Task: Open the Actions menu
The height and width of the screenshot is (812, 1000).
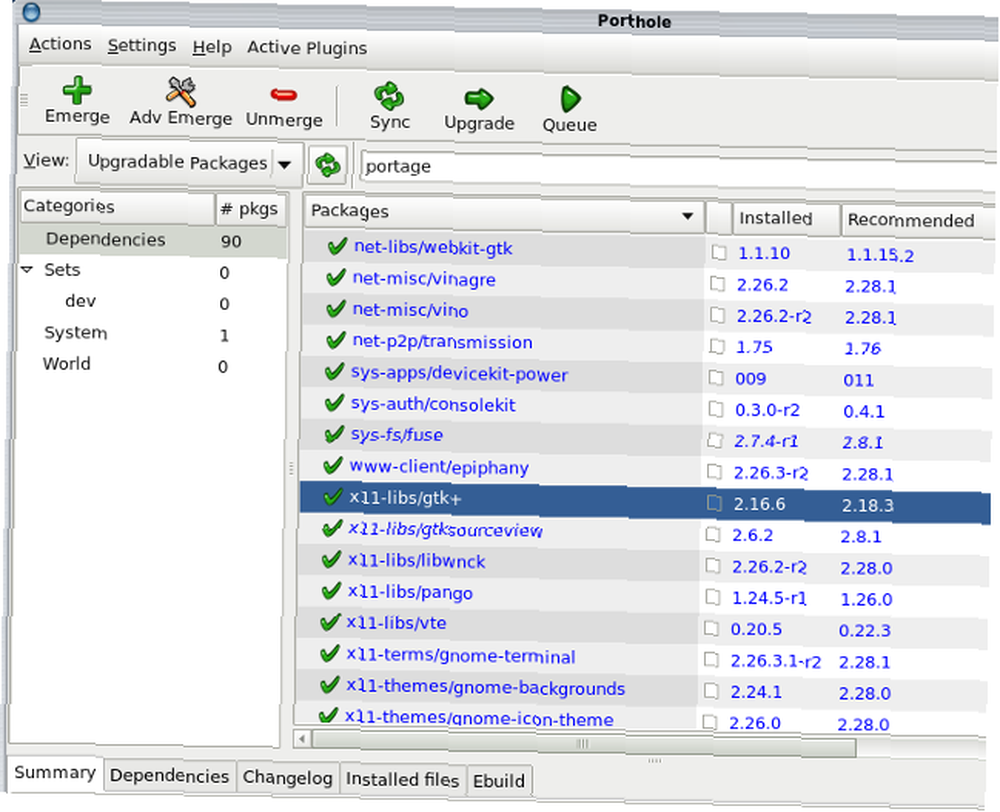Action: [x=60, y=44]
